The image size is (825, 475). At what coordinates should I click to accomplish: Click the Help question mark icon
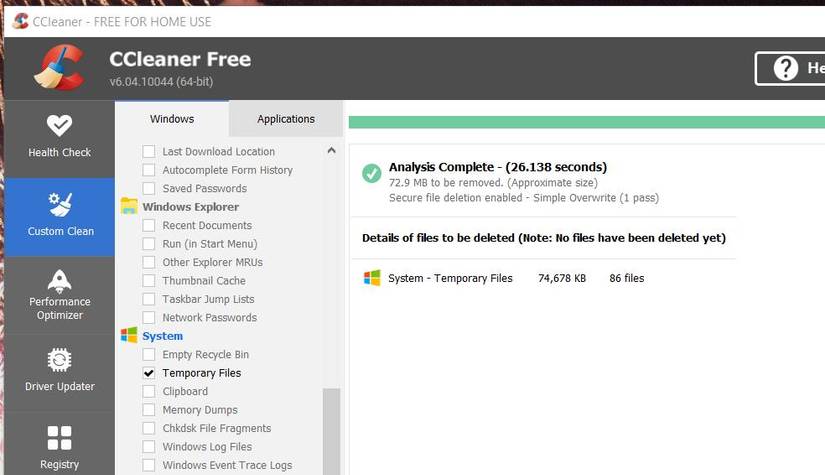(x=785, y=68)
